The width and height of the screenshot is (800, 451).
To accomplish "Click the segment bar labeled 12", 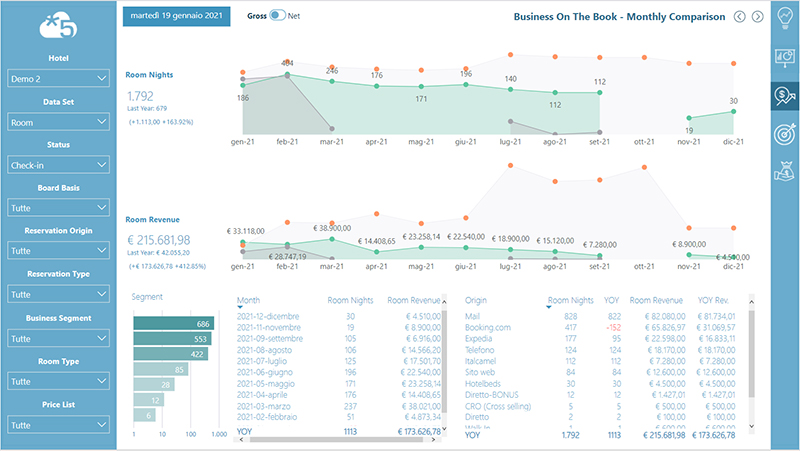I will point(148,399).
